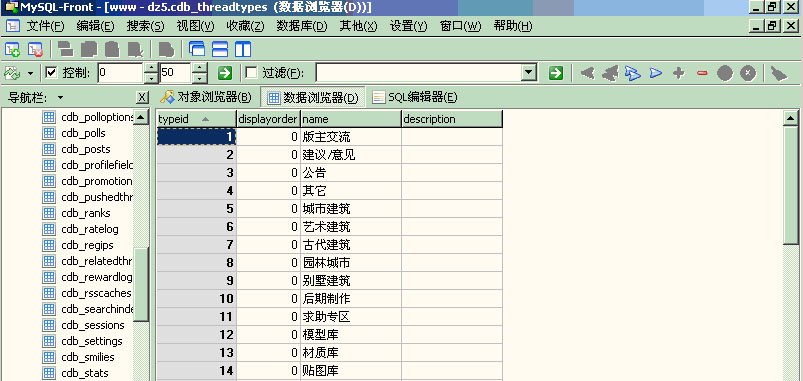Click the broom clear icon in toolbar
This screenshot has height=381, width=803.
pyautogui.click(x=778, y=73)
